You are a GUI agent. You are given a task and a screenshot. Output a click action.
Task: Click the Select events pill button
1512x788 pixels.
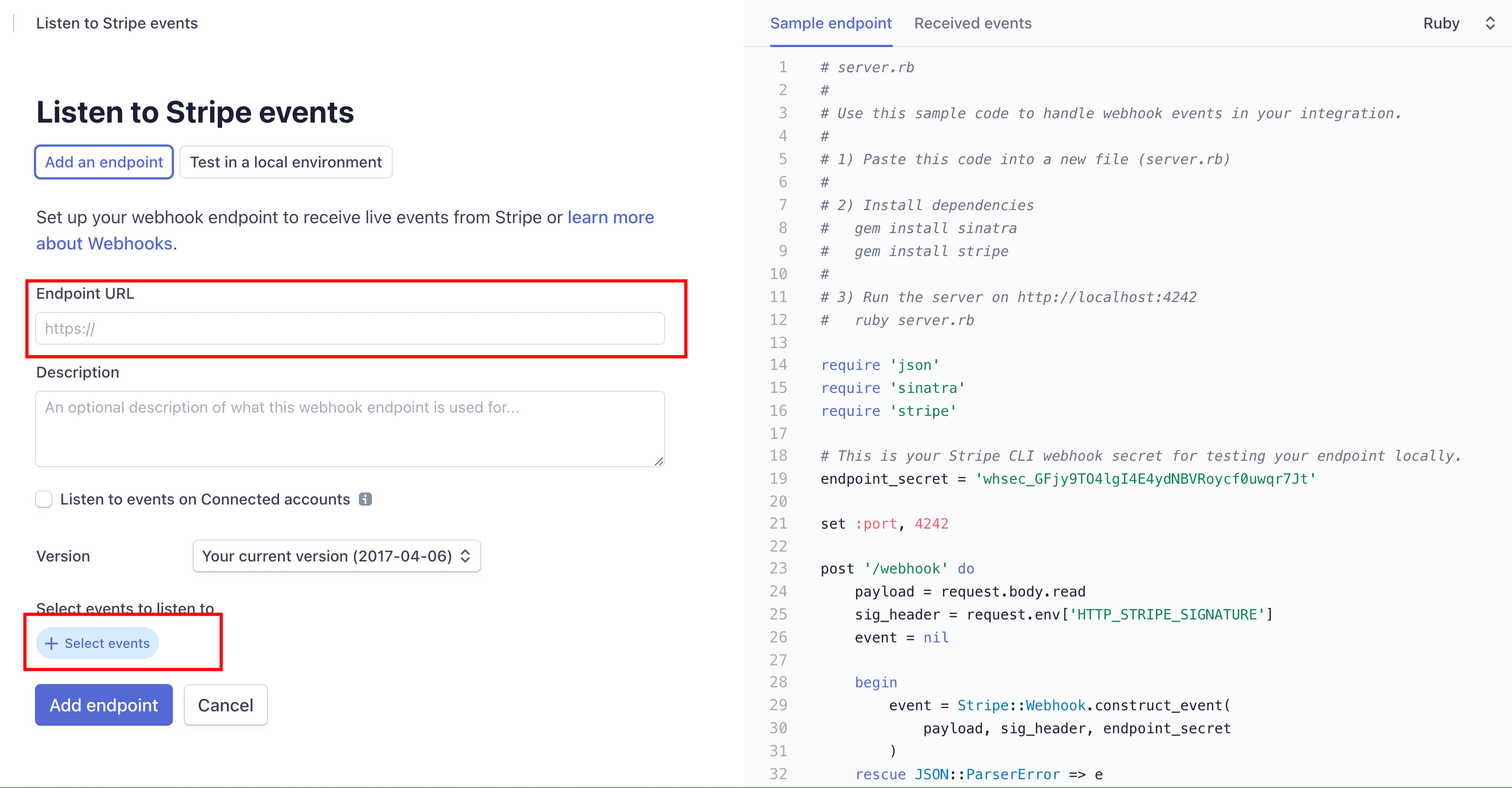click(97, 644)
